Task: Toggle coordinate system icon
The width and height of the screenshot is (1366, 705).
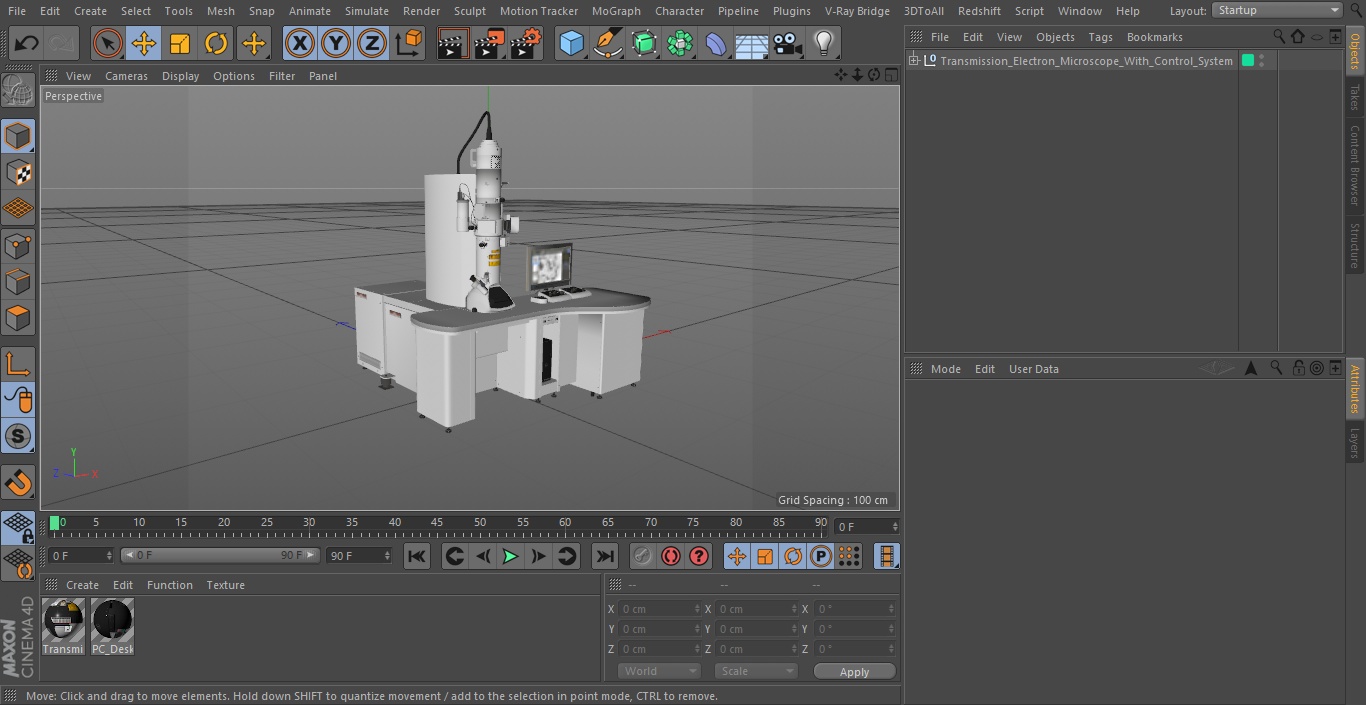Action: click(x=409, y=43)
